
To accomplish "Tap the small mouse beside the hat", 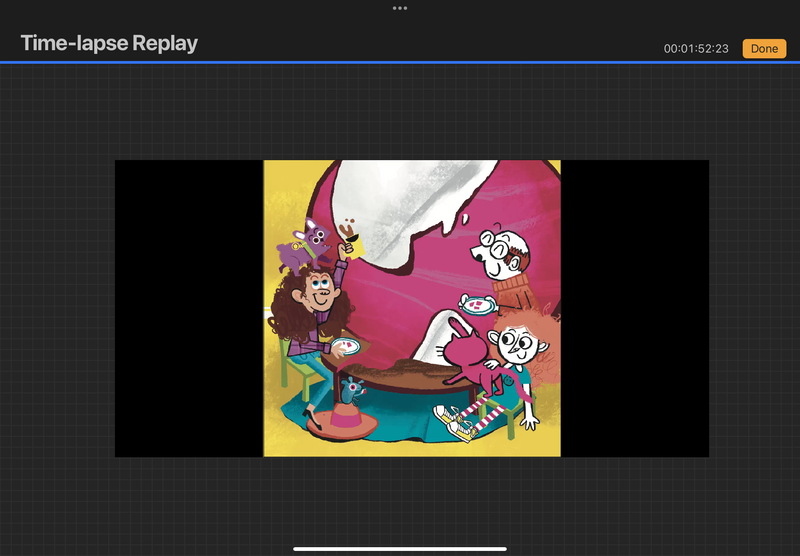I will click(349, 389).
